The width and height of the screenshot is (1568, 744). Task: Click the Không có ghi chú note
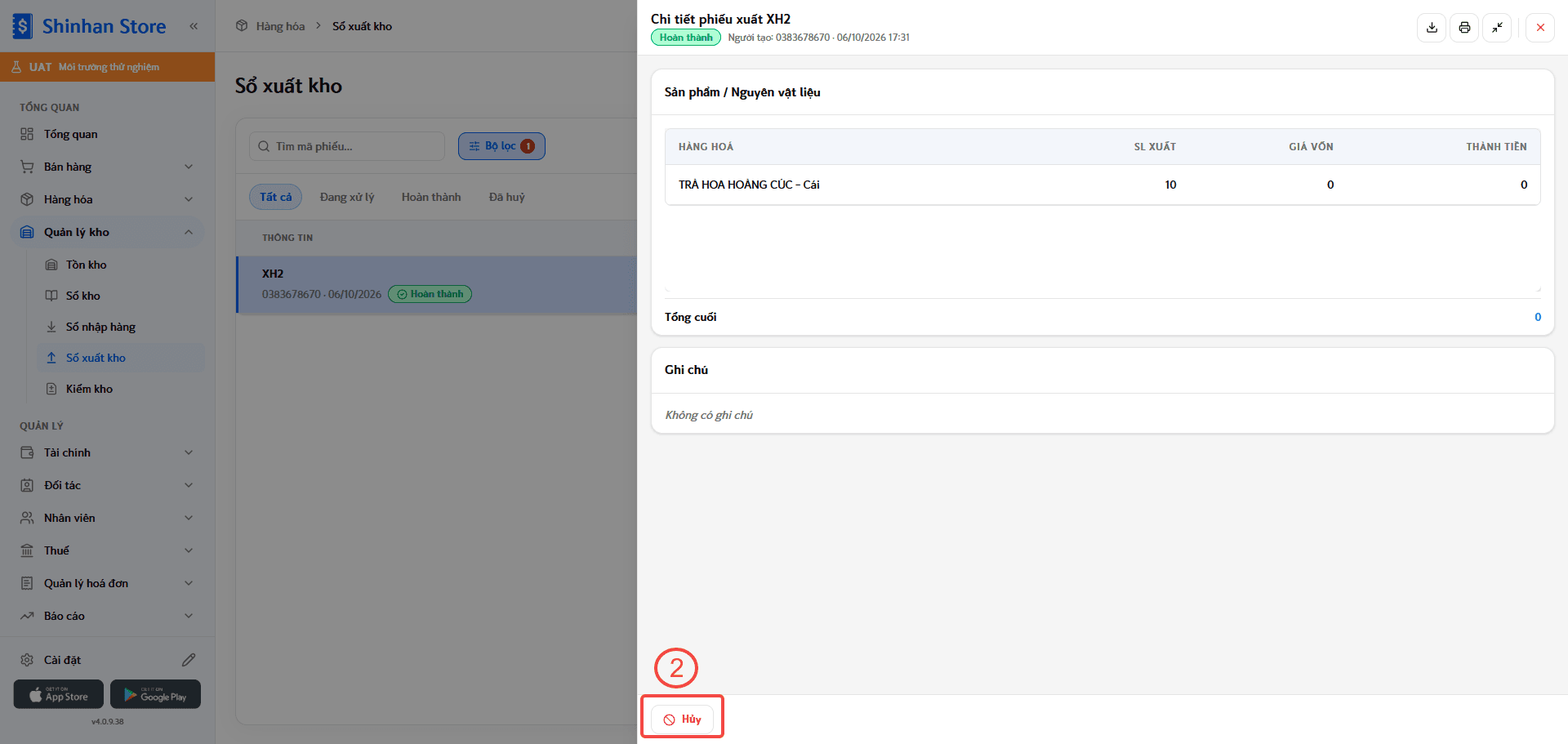709,415
